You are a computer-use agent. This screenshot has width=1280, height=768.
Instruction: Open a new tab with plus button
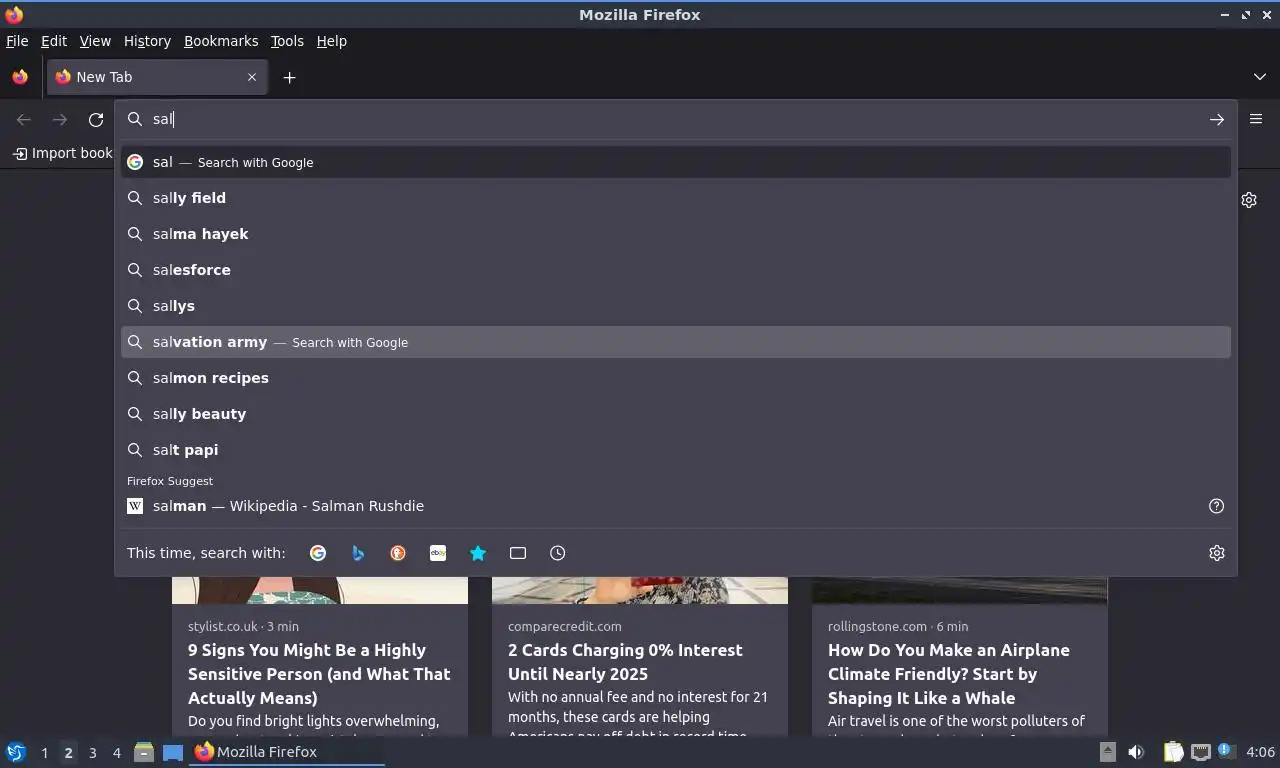point(289,77)
